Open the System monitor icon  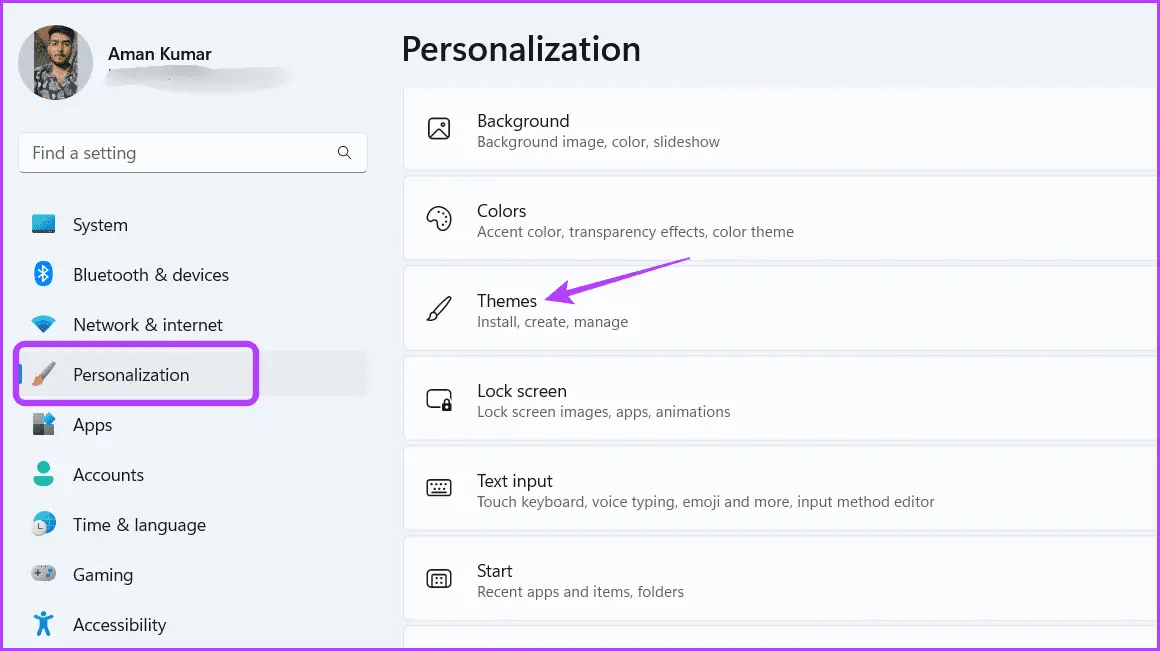44,224
